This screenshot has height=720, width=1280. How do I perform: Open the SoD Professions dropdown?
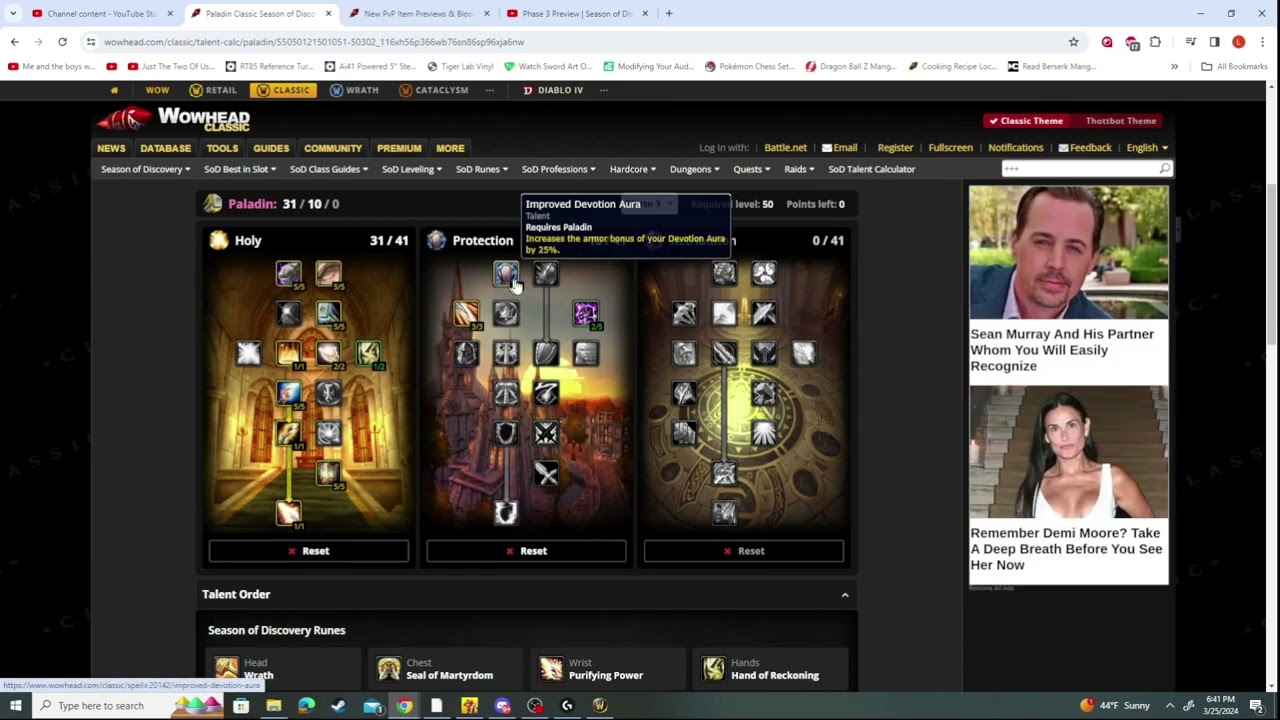pyautogui.click(x=559, y=169)
